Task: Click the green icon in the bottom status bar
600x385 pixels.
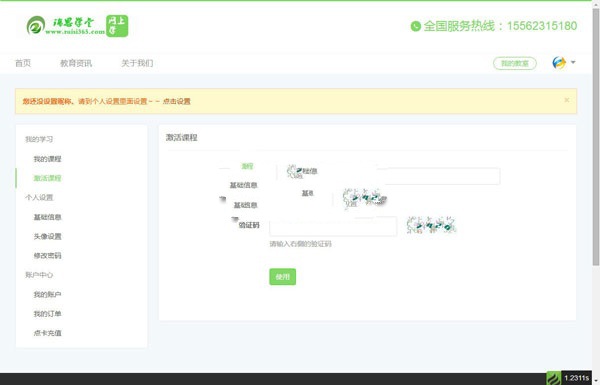Action: [553, 378]
